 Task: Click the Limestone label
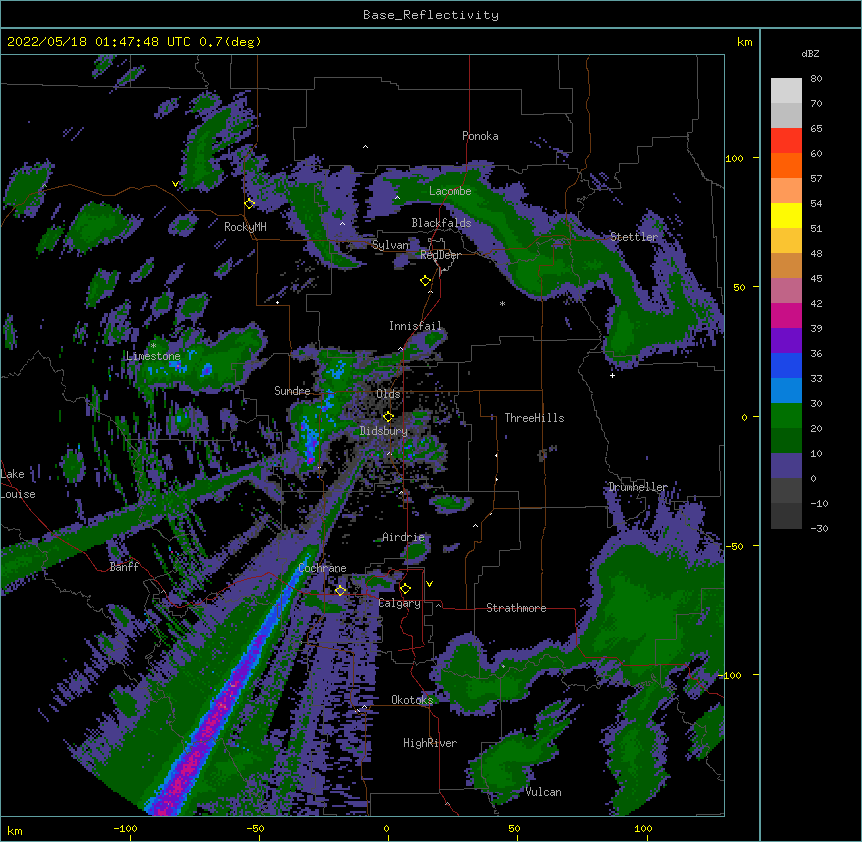pos(153,356)
